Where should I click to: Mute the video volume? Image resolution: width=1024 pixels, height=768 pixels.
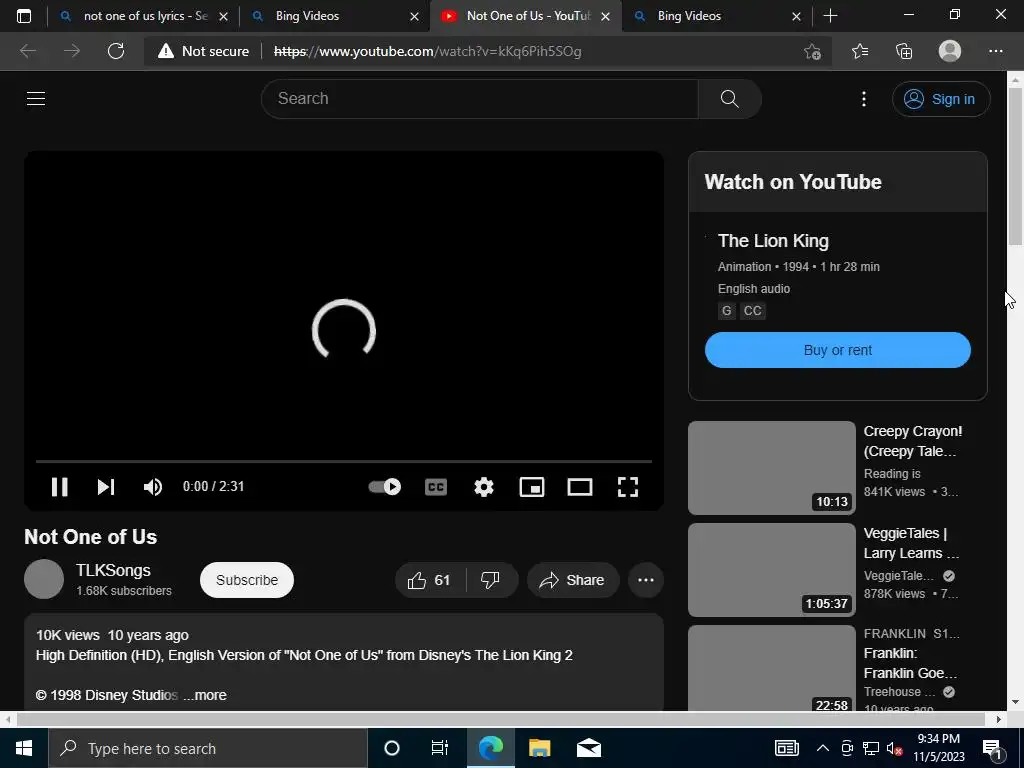coord(153,487)
